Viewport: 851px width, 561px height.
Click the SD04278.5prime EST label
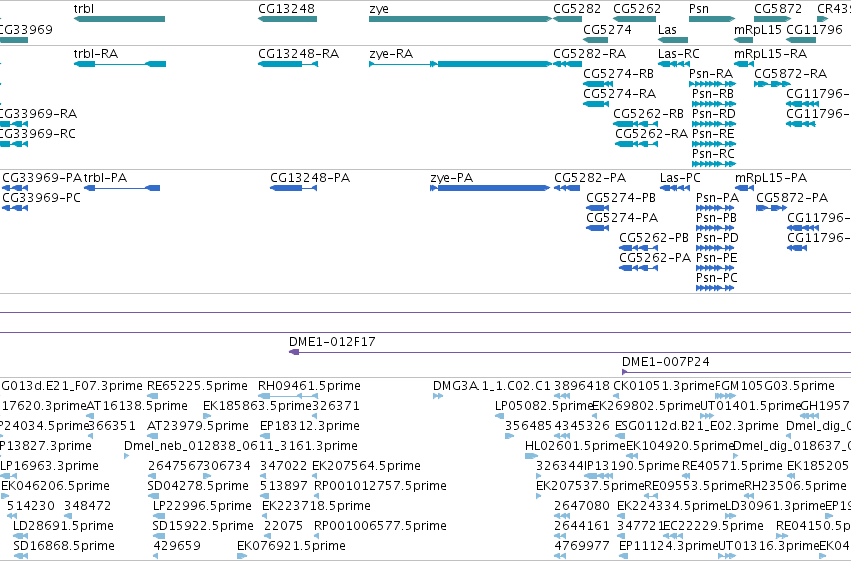pyautogui.click(x=199, y=486)
